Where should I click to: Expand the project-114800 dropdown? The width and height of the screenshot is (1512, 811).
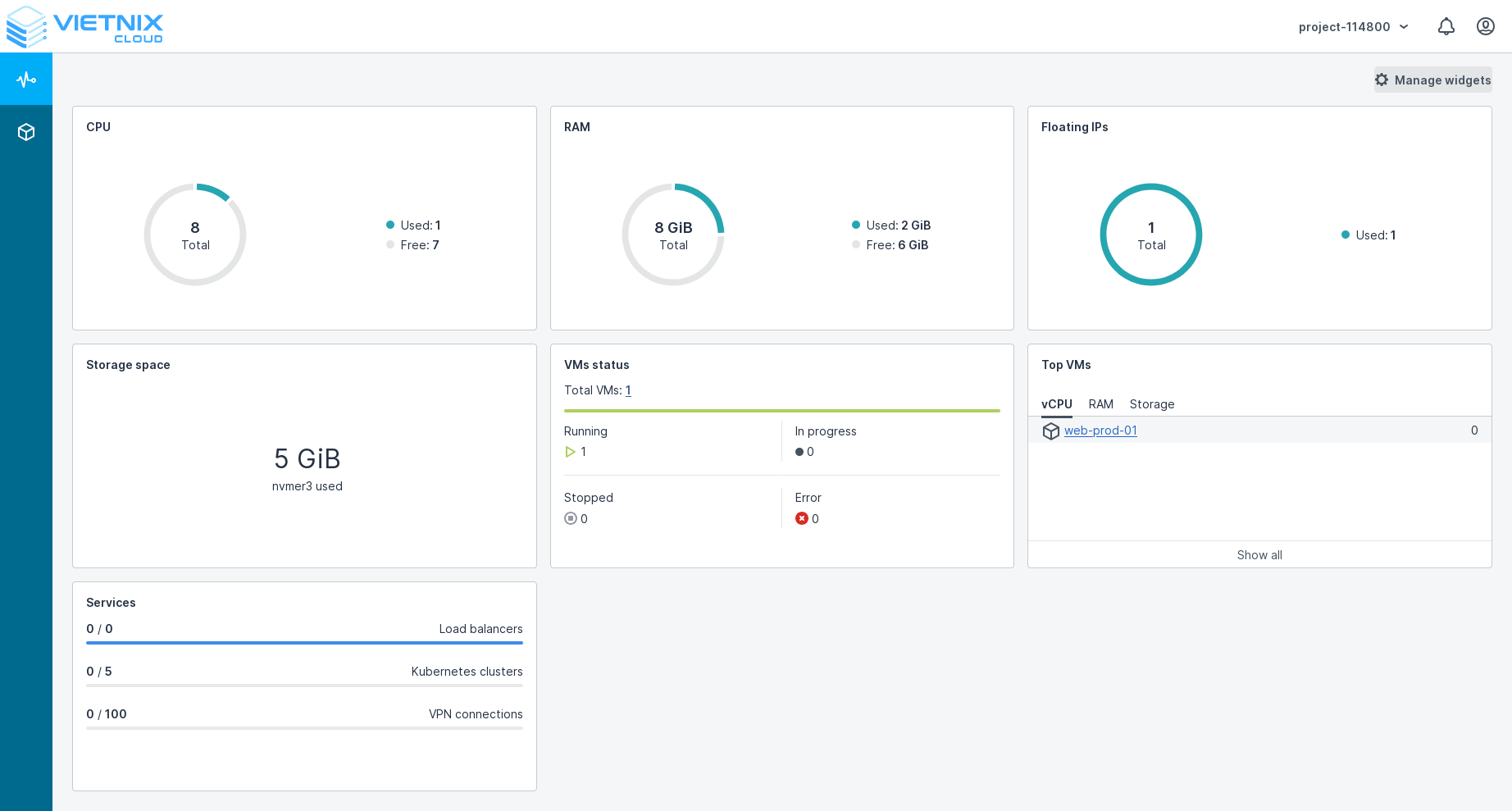click(1353, 26)
